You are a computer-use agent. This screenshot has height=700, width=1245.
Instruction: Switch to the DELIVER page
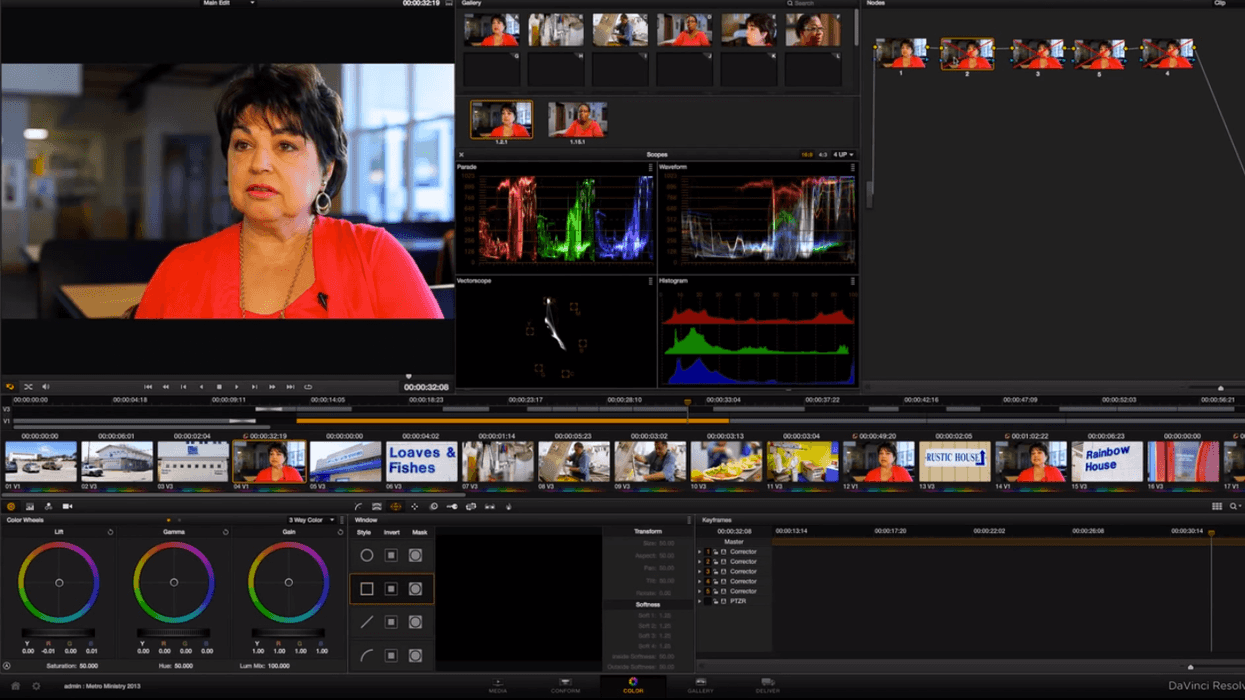(768, 686)
